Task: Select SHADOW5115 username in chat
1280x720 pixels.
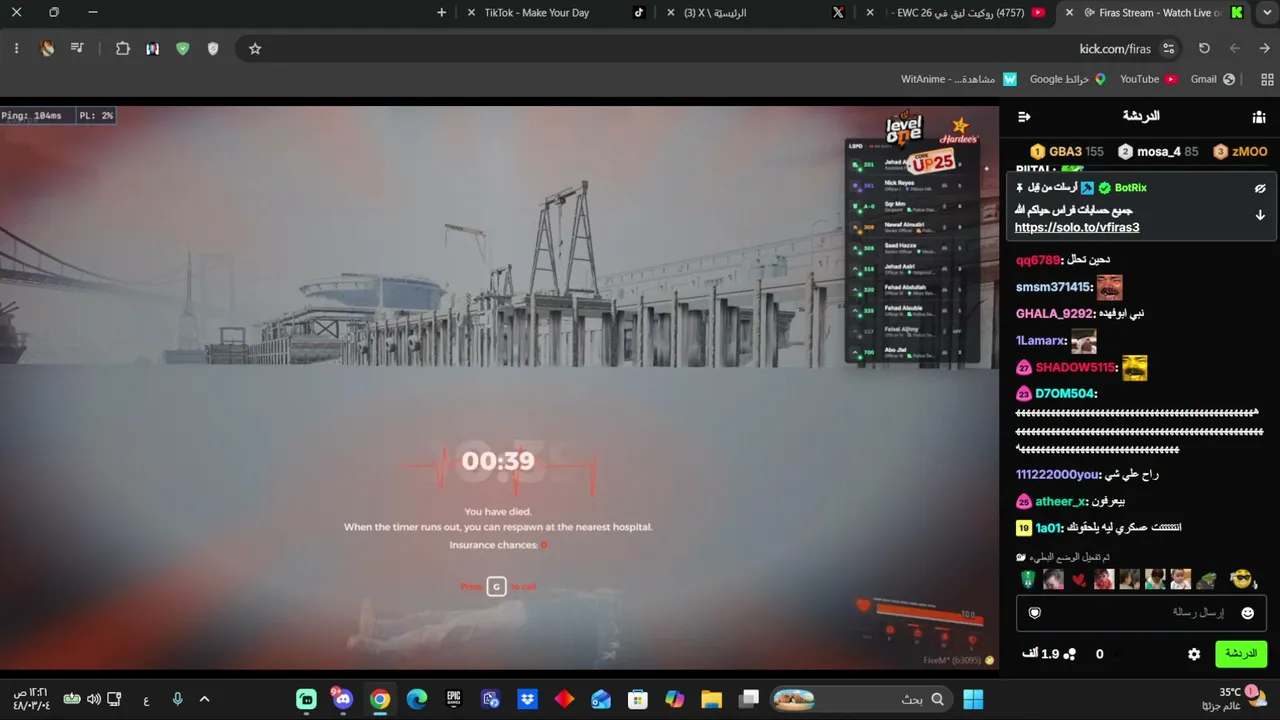Action: (x=1076, y=368)
